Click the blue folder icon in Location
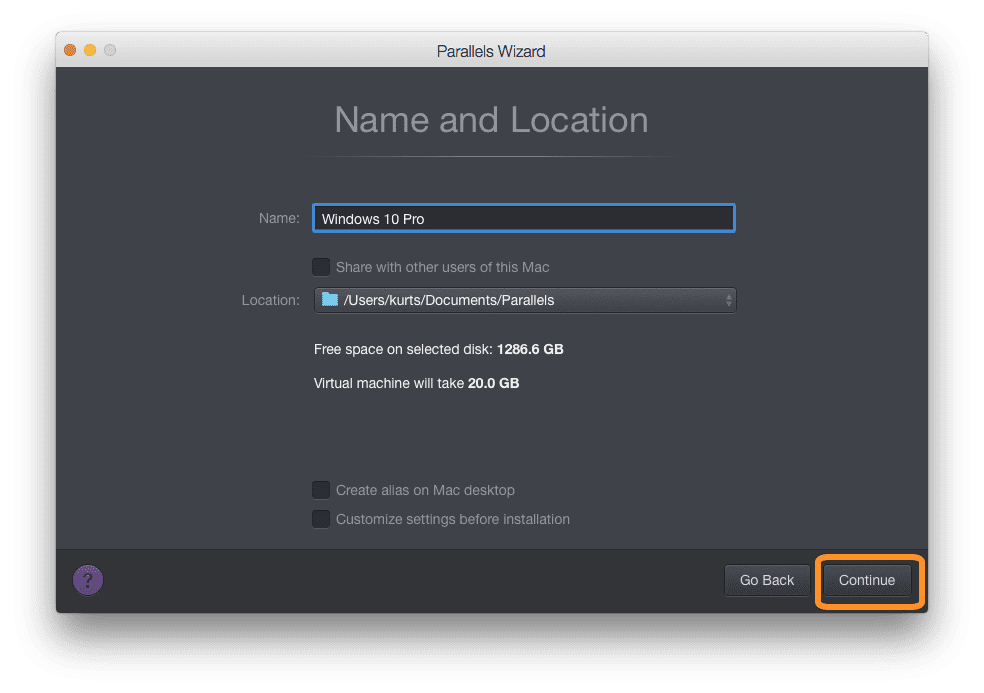 pyautogui.click(x=330, y=299)
